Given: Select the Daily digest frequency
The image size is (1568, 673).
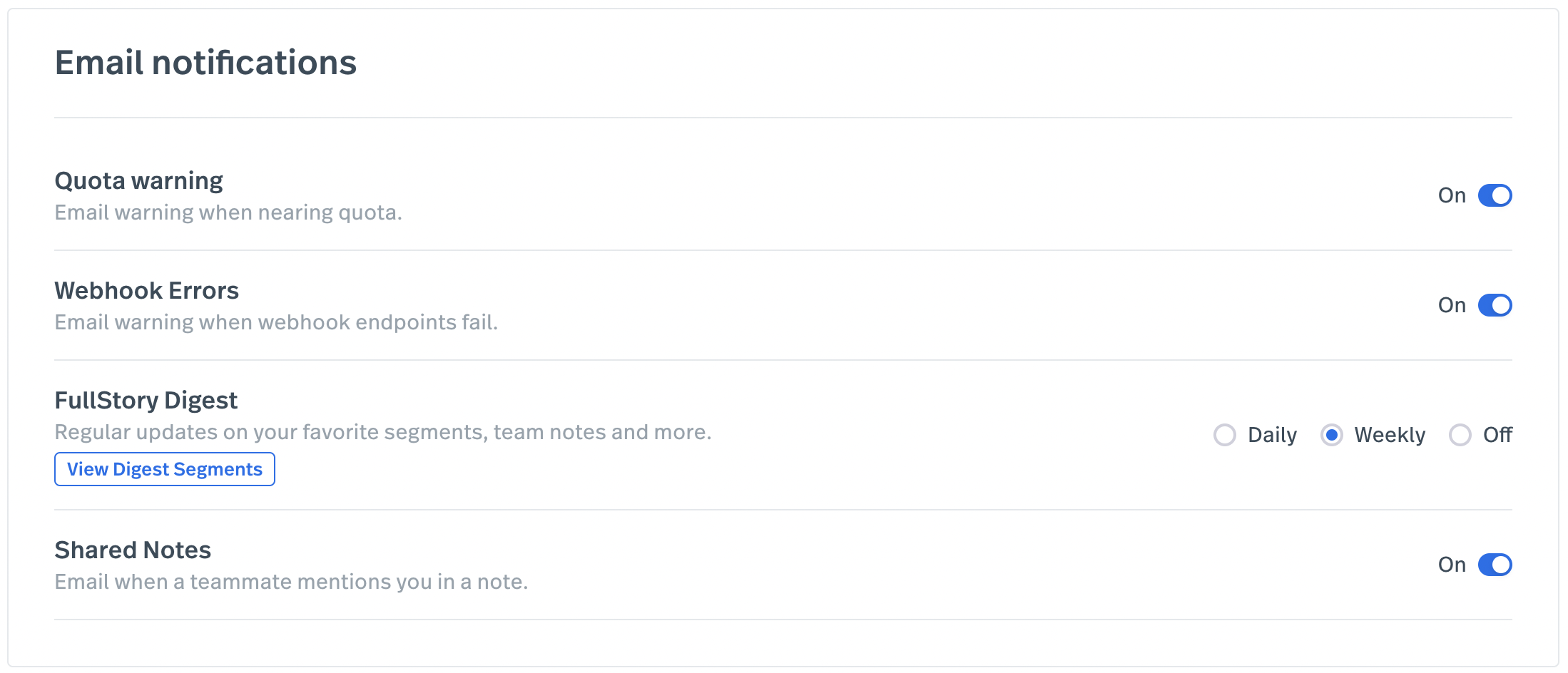Looking at the screenshot, I should [1225, 435].
